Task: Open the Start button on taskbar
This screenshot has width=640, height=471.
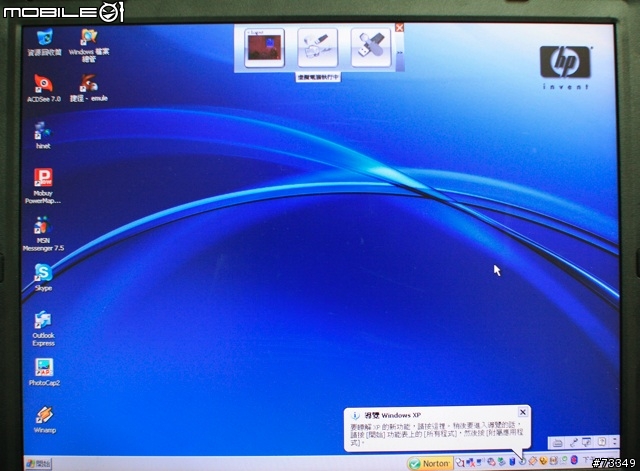Action: point(38,464)
